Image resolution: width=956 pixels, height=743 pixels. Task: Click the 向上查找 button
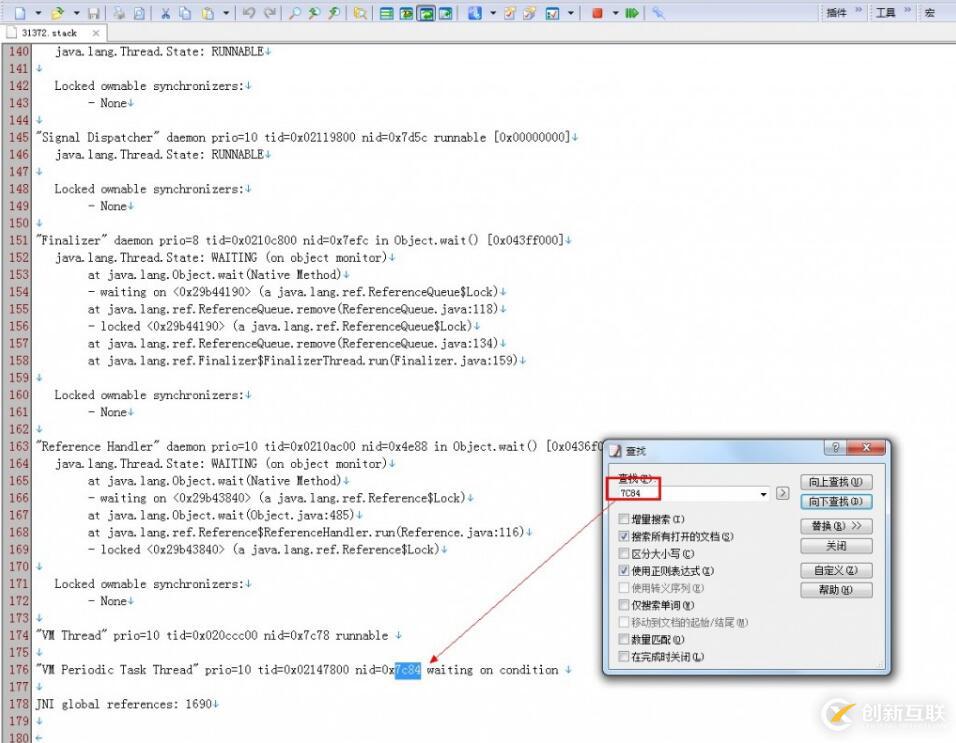836,482
